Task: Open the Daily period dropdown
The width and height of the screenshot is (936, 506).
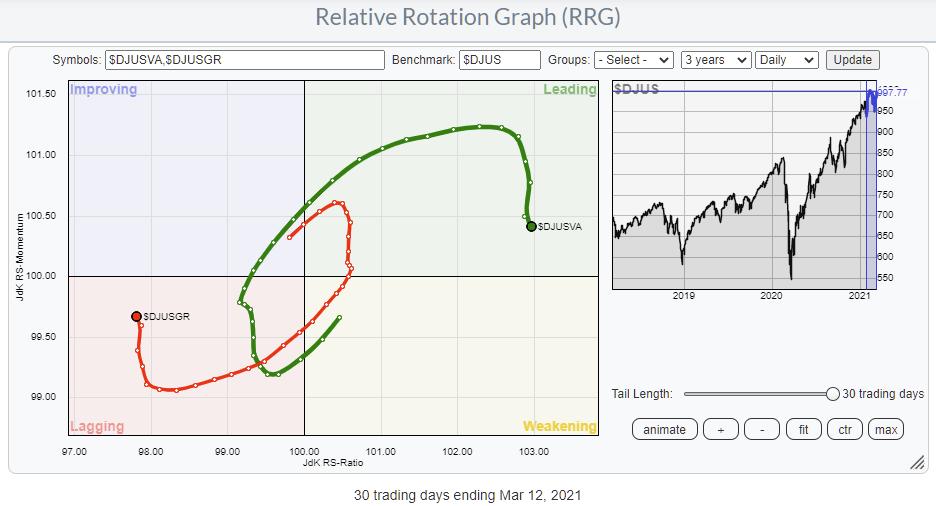Action: (x=787, y=60)
